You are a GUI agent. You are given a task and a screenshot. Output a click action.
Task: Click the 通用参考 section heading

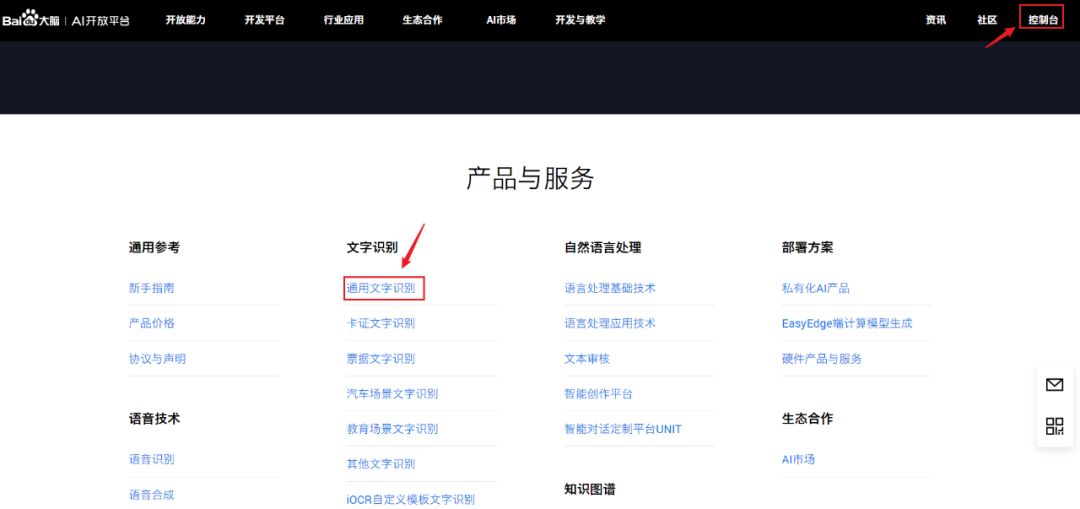[154, 247]
